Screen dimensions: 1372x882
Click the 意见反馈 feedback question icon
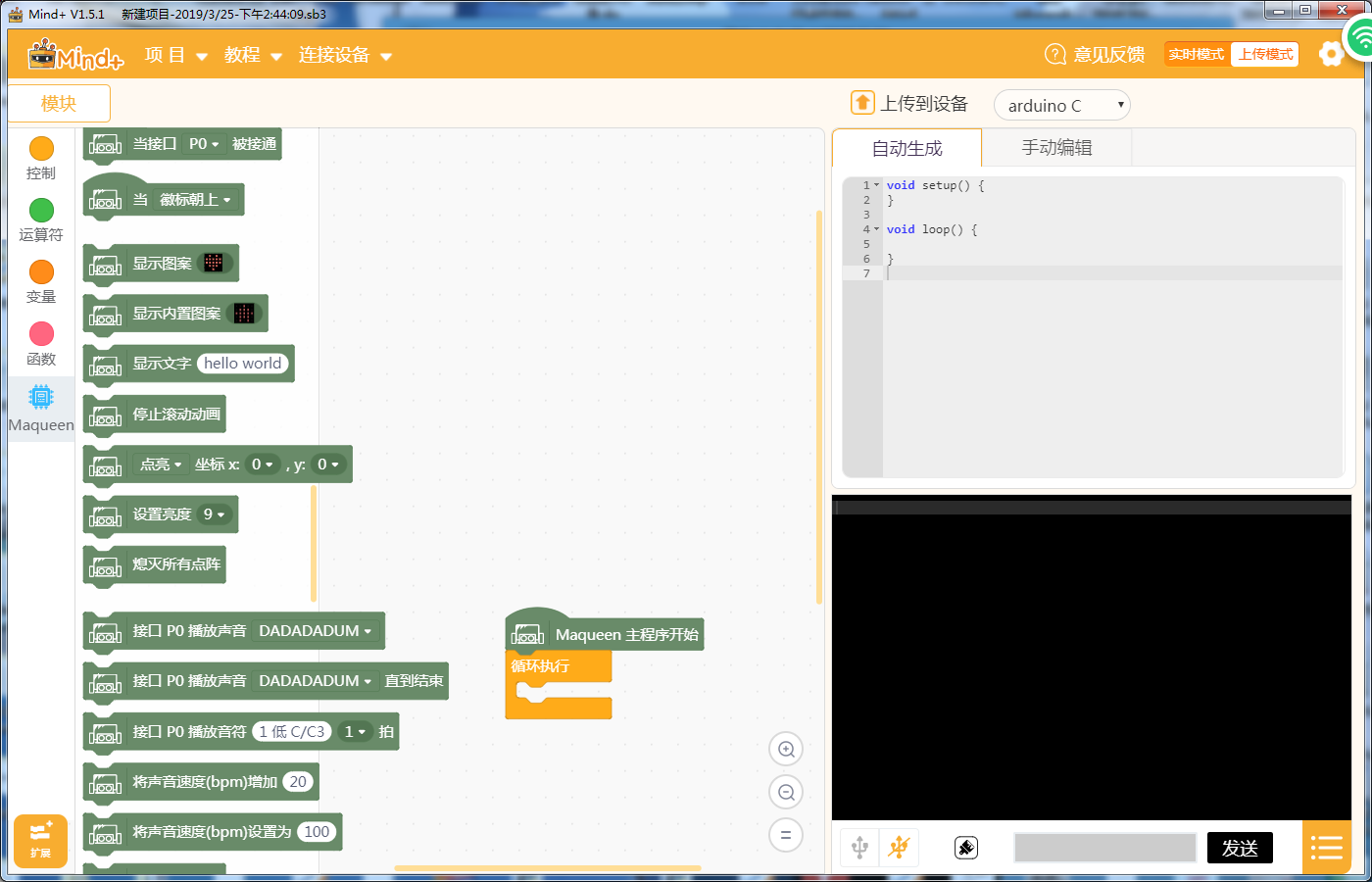(x=1055, y=54)
